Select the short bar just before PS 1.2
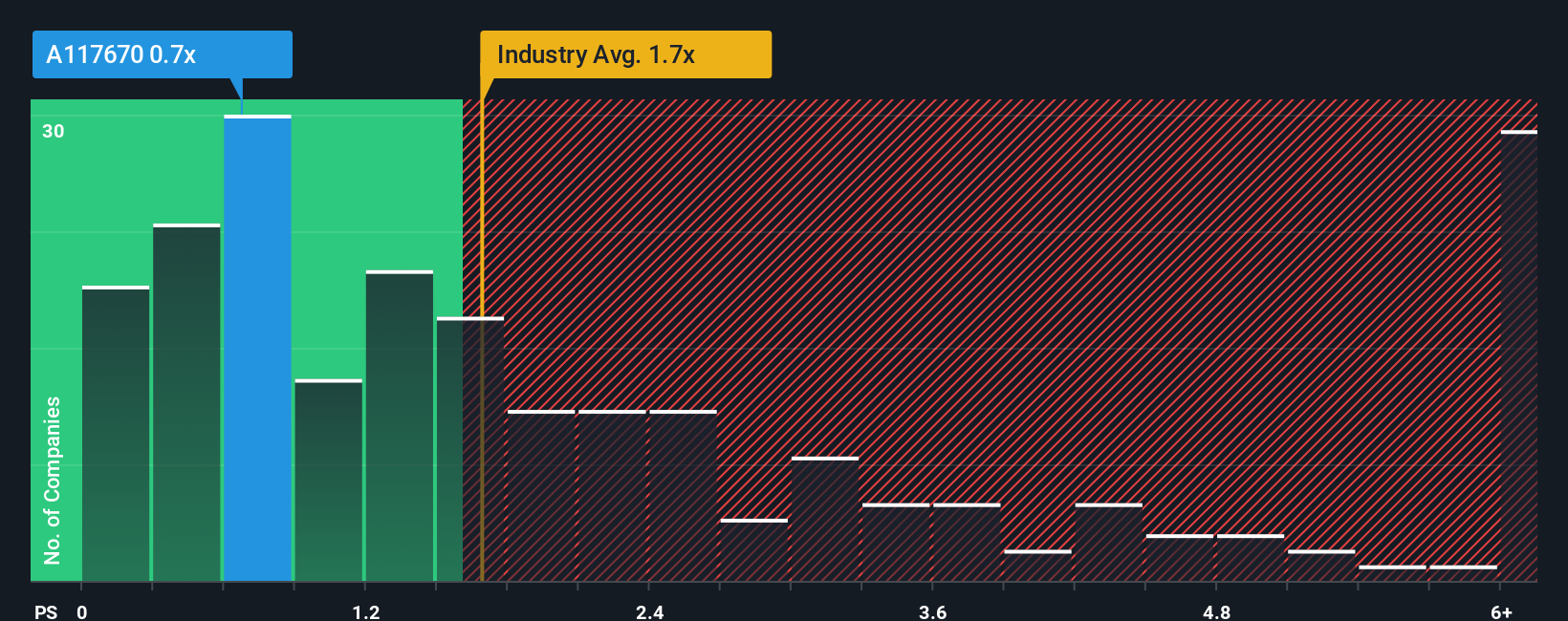This screenshot has width=1568, height=621. 329,481
